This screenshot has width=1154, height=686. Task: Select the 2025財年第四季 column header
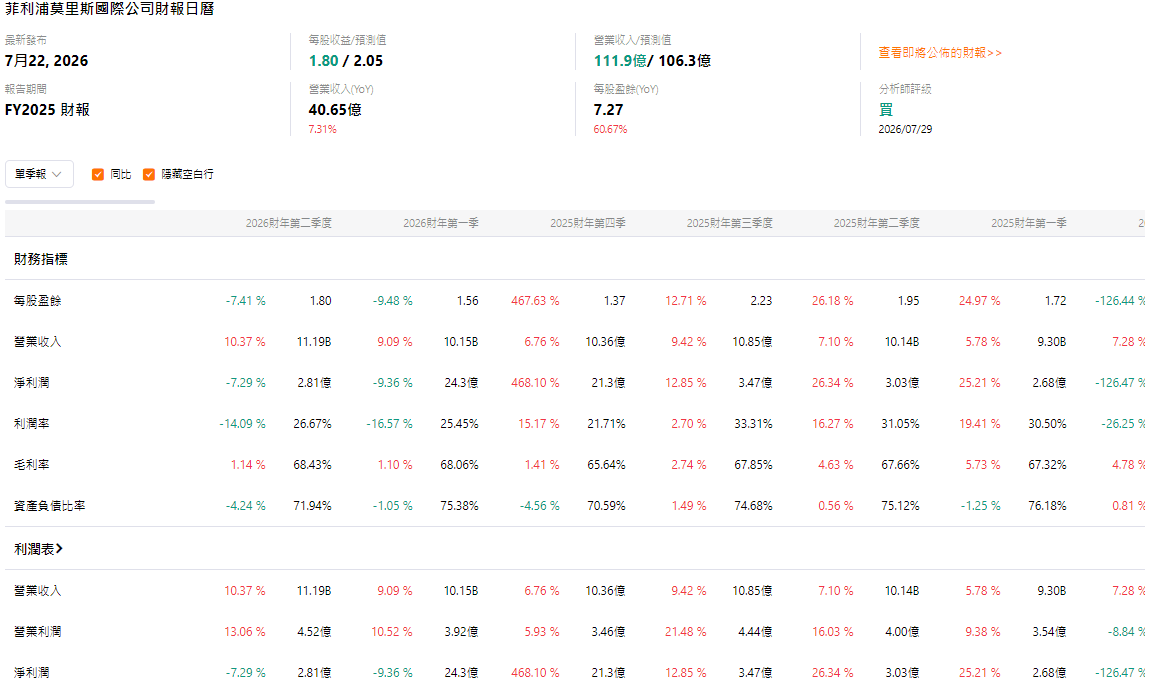pos(588,223)
